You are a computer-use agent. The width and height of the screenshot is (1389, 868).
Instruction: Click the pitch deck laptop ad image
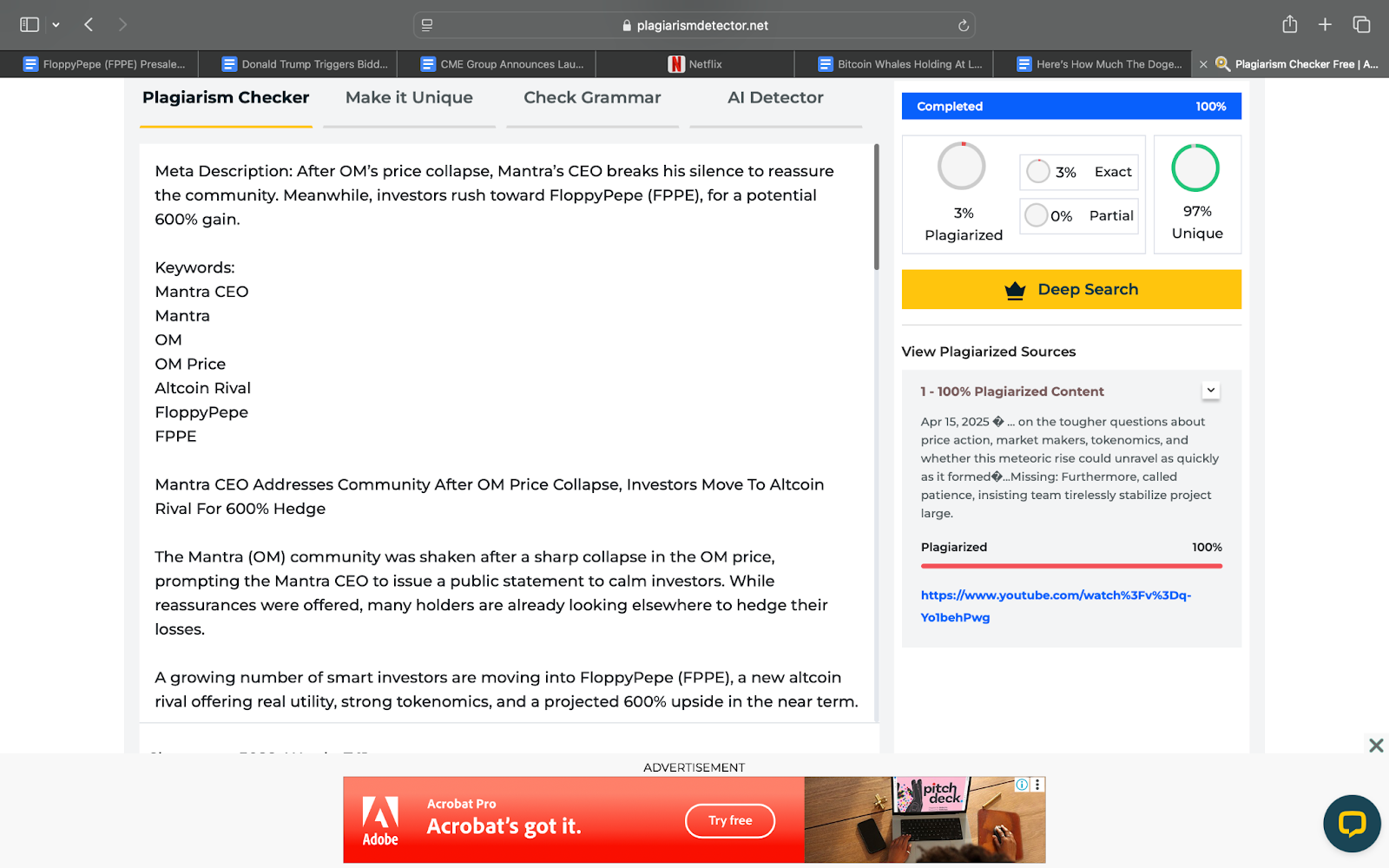pyautogui.click(x=925, y=820)
